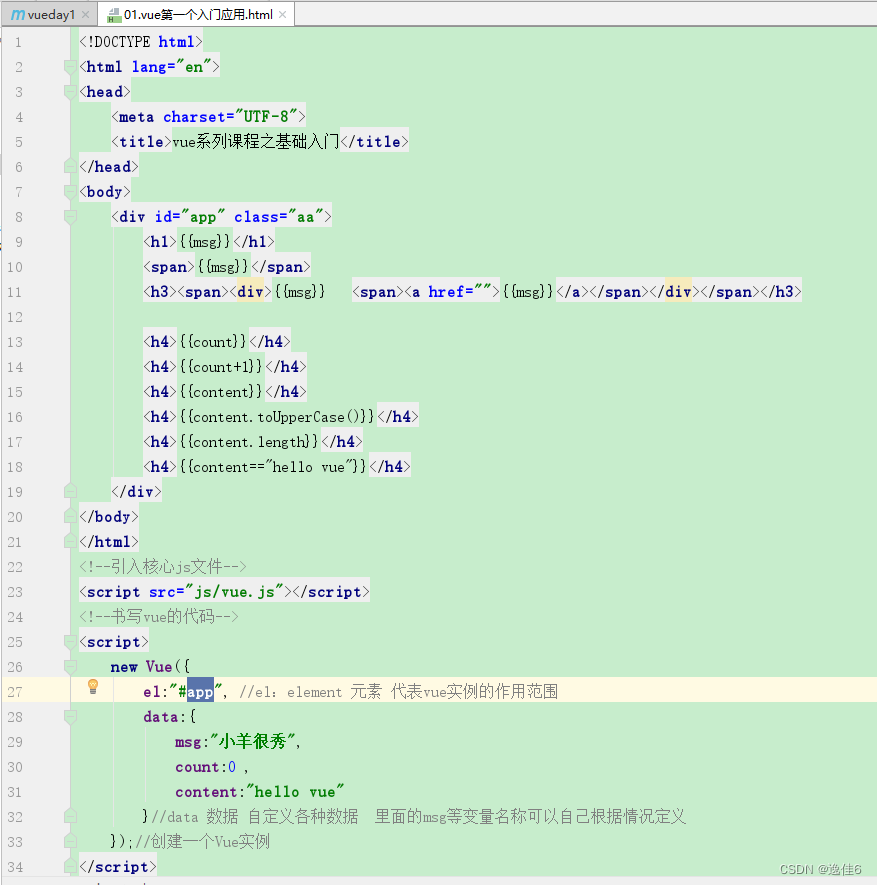Click the HTML file icon on 01.vue tab
Image resolution: width=877 pixels, height=885 pixels.
pos(114,15)
